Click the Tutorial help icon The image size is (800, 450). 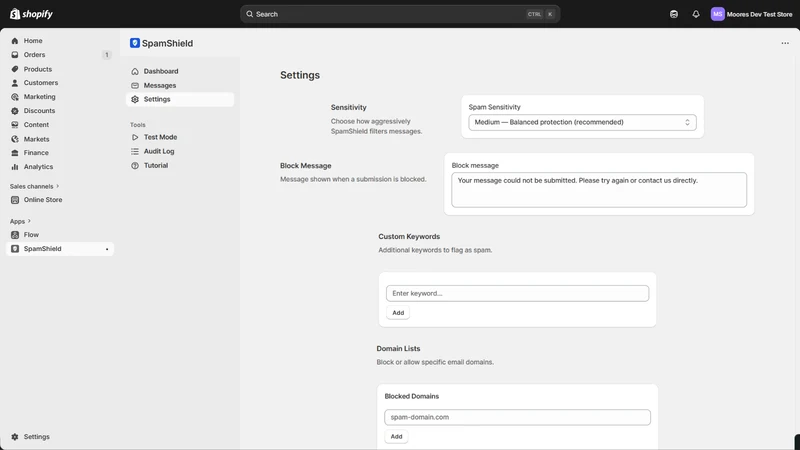pyautogui.click(x=135, y=165)
